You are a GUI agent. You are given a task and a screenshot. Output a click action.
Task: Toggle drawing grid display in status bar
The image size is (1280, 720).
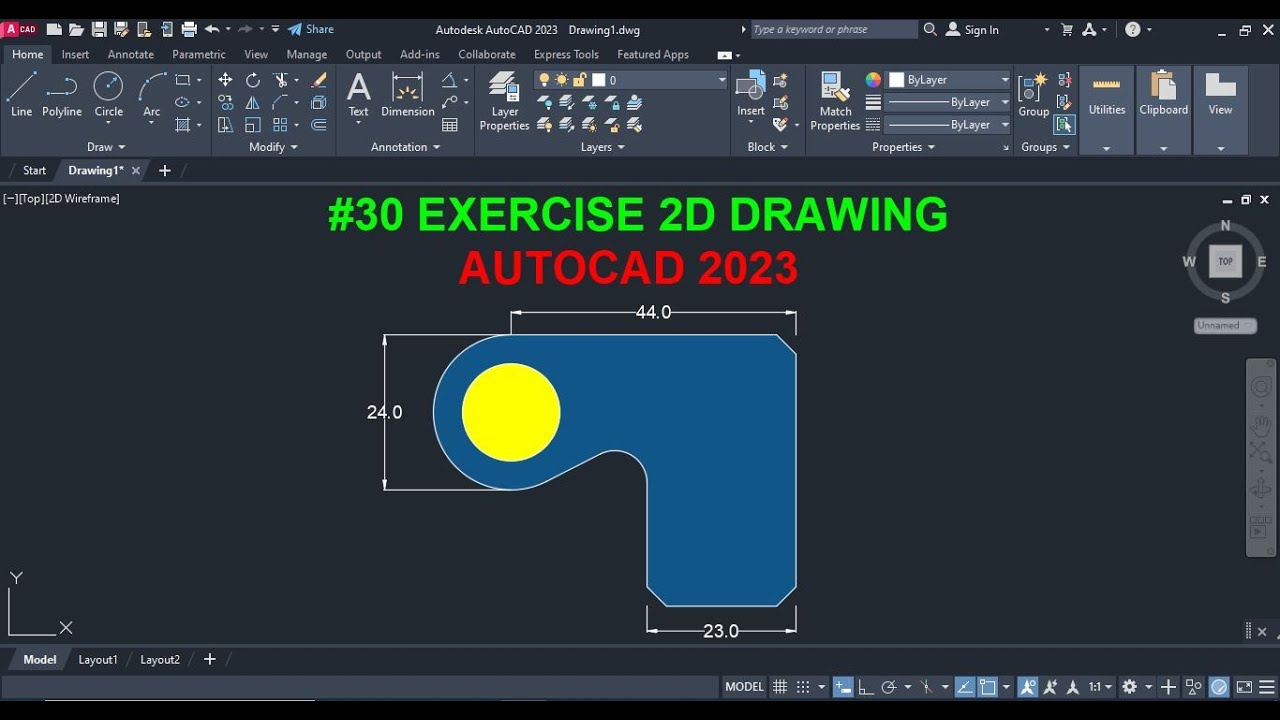click(780, 687)
